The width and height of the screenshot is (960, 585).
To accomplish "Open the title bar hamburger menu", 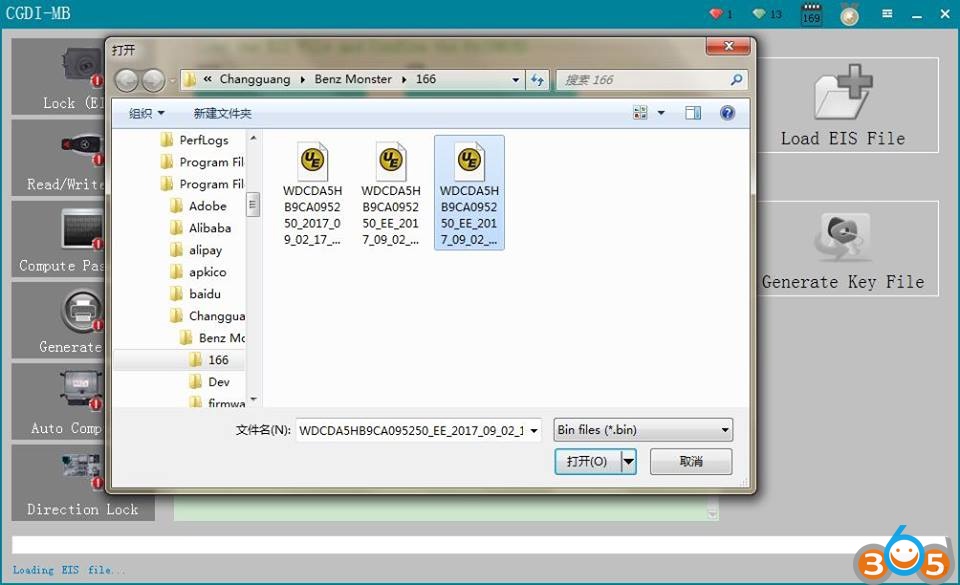I will pos(886,14).
